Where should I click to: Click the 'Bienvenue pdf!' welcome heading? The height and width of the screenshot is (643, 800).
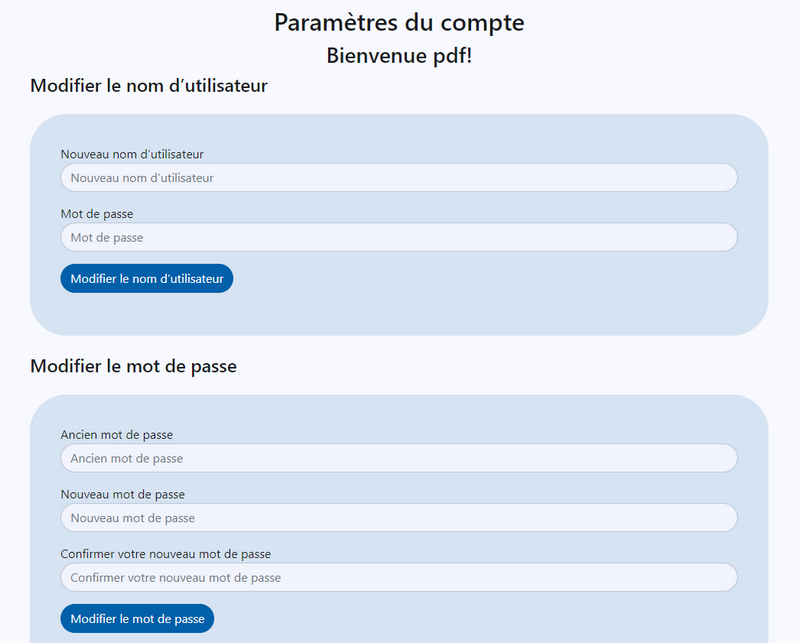pyautogui.click(x=399, y=56)
